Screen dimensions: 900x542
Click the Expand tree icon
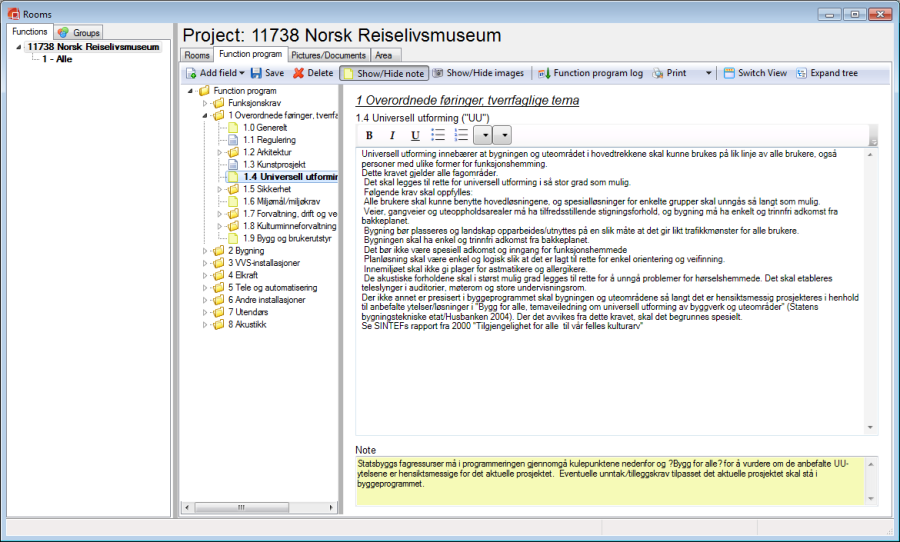point(801,73)
